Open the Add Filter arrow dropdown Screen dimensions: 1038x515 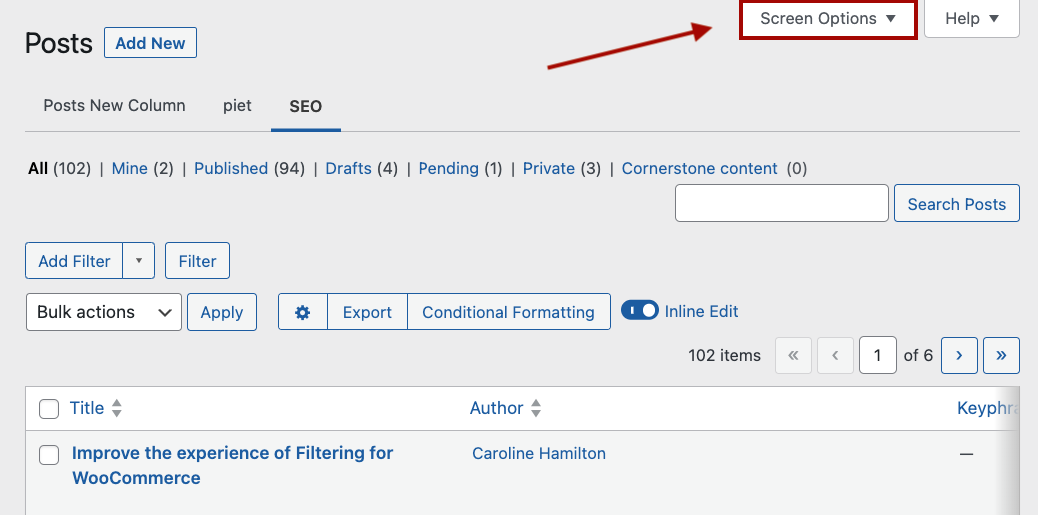click(139, 261)
